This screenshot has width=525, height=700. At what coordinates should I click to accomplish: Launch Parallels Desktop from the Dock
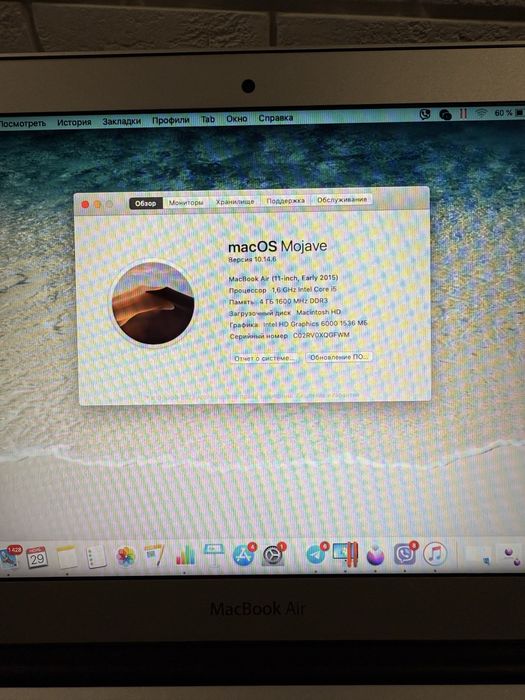346,554
